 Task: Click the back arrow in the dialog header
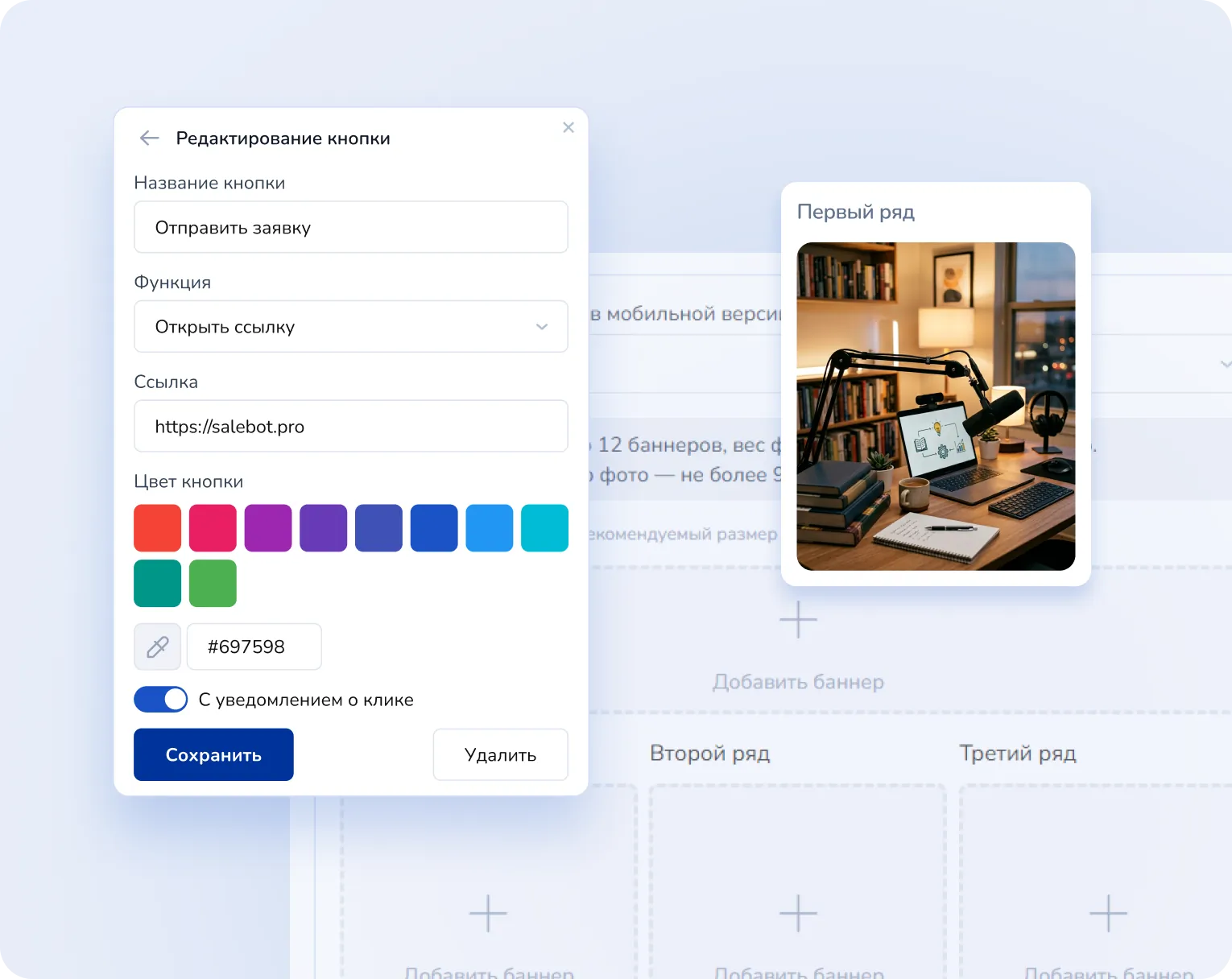click(149, 138)
